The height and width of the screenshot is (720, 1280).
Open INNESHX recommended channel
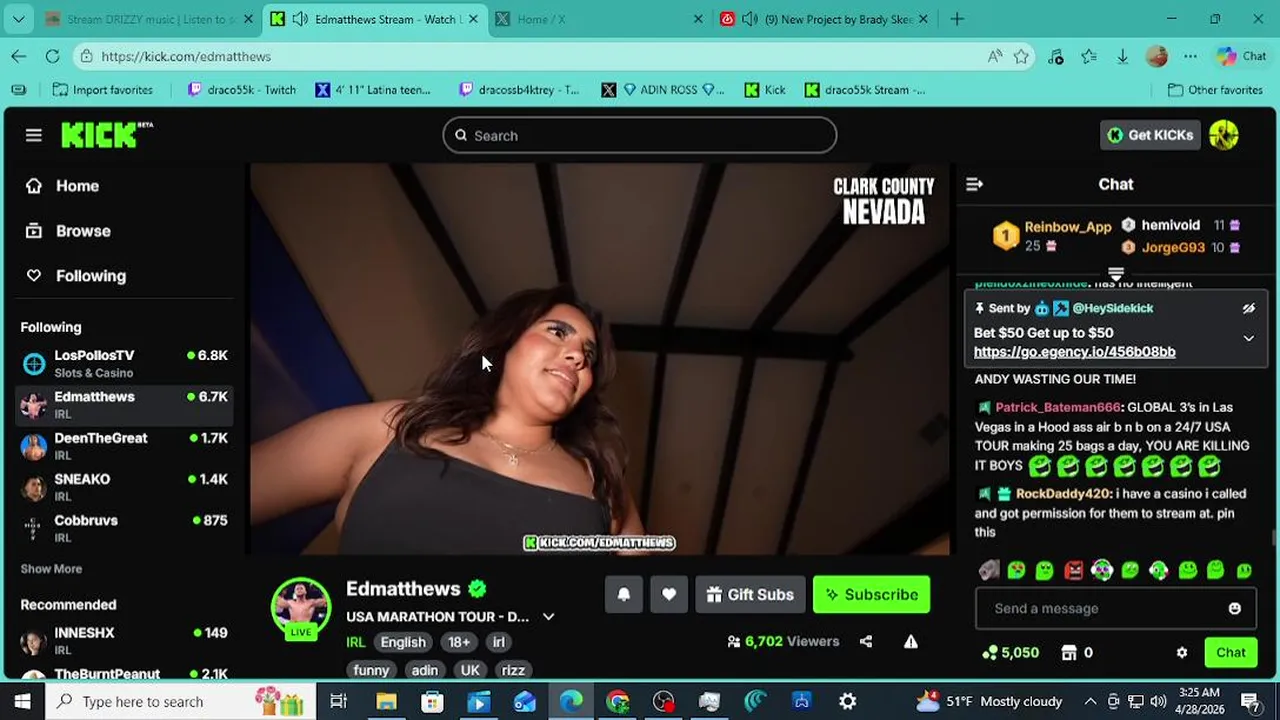coord(126,640)
